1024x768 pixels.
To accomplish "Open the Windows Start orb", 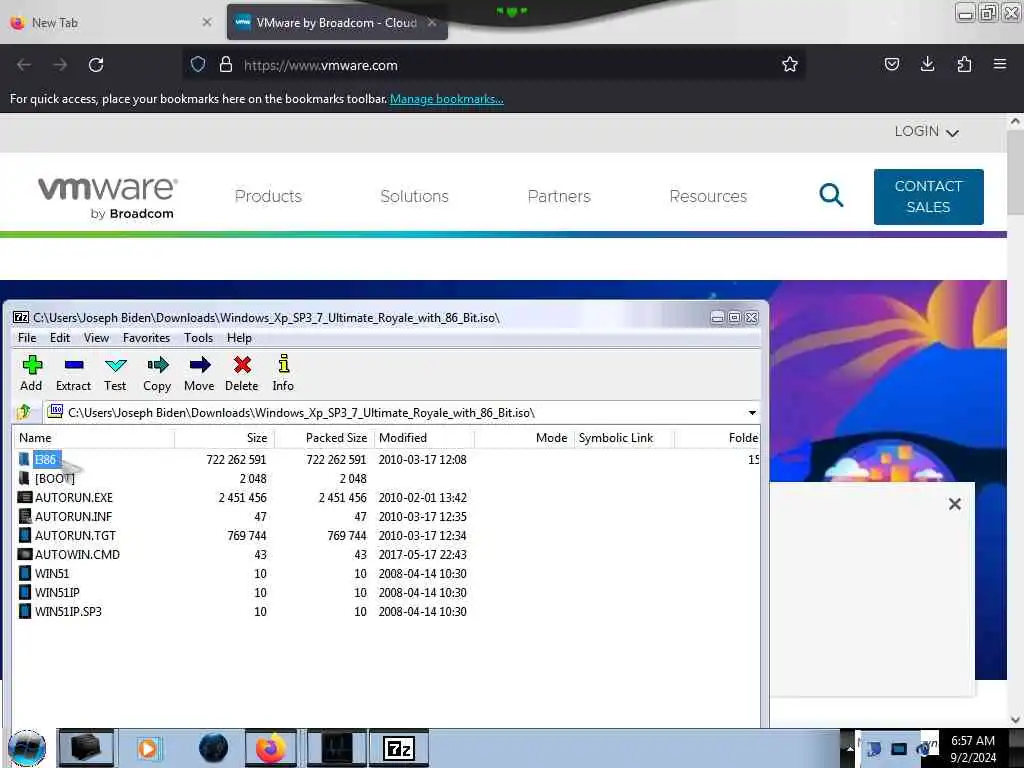I will 27,748.
